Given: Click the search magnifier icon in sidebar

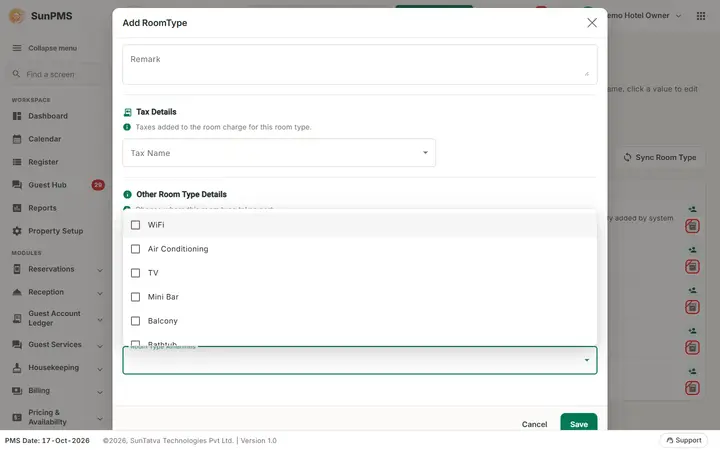Looking at the screenshot, I should click(x=17, y=74).
